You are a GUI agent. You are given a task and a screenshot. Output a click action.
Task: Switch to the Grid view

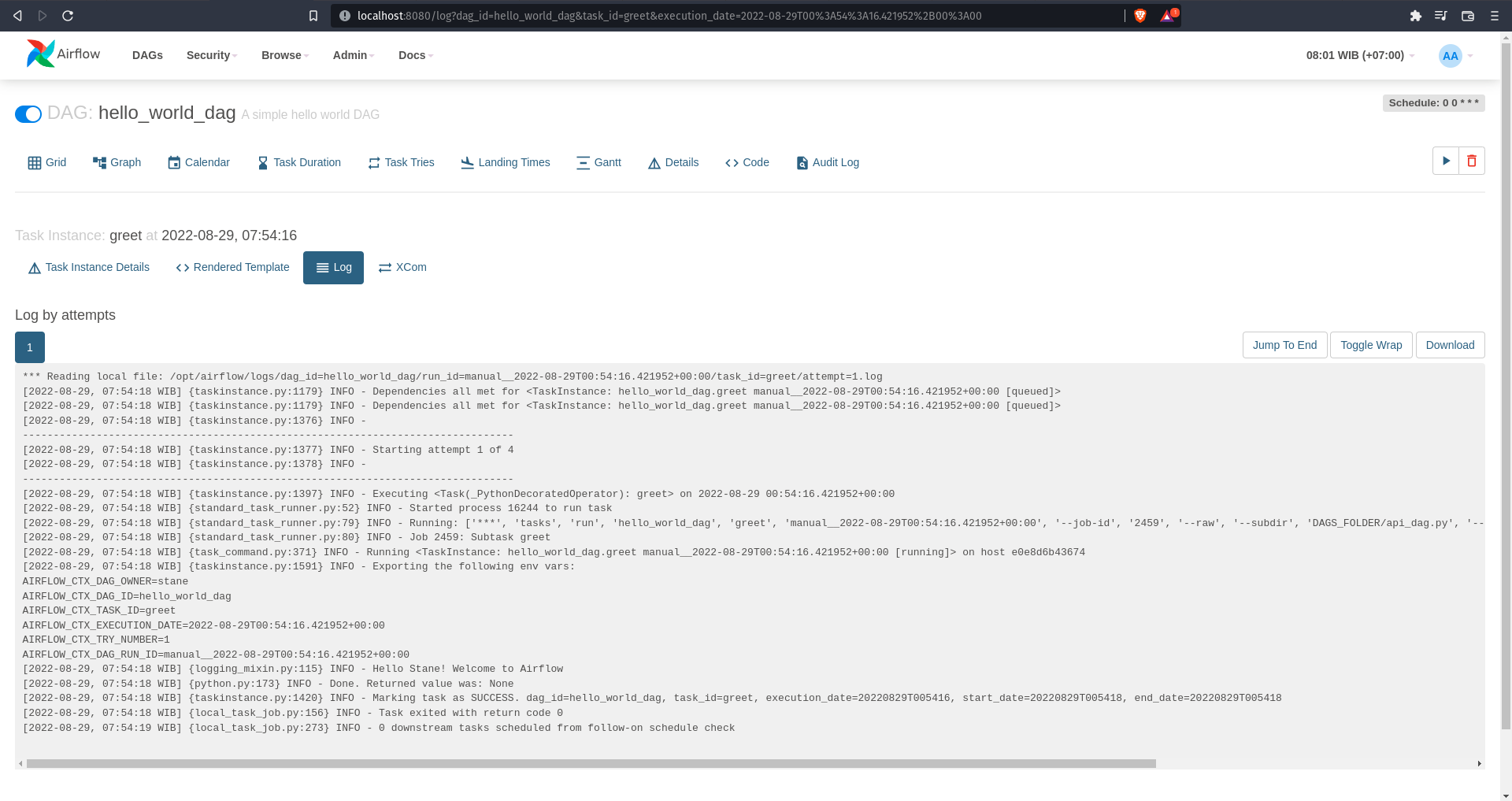[47, 162]
